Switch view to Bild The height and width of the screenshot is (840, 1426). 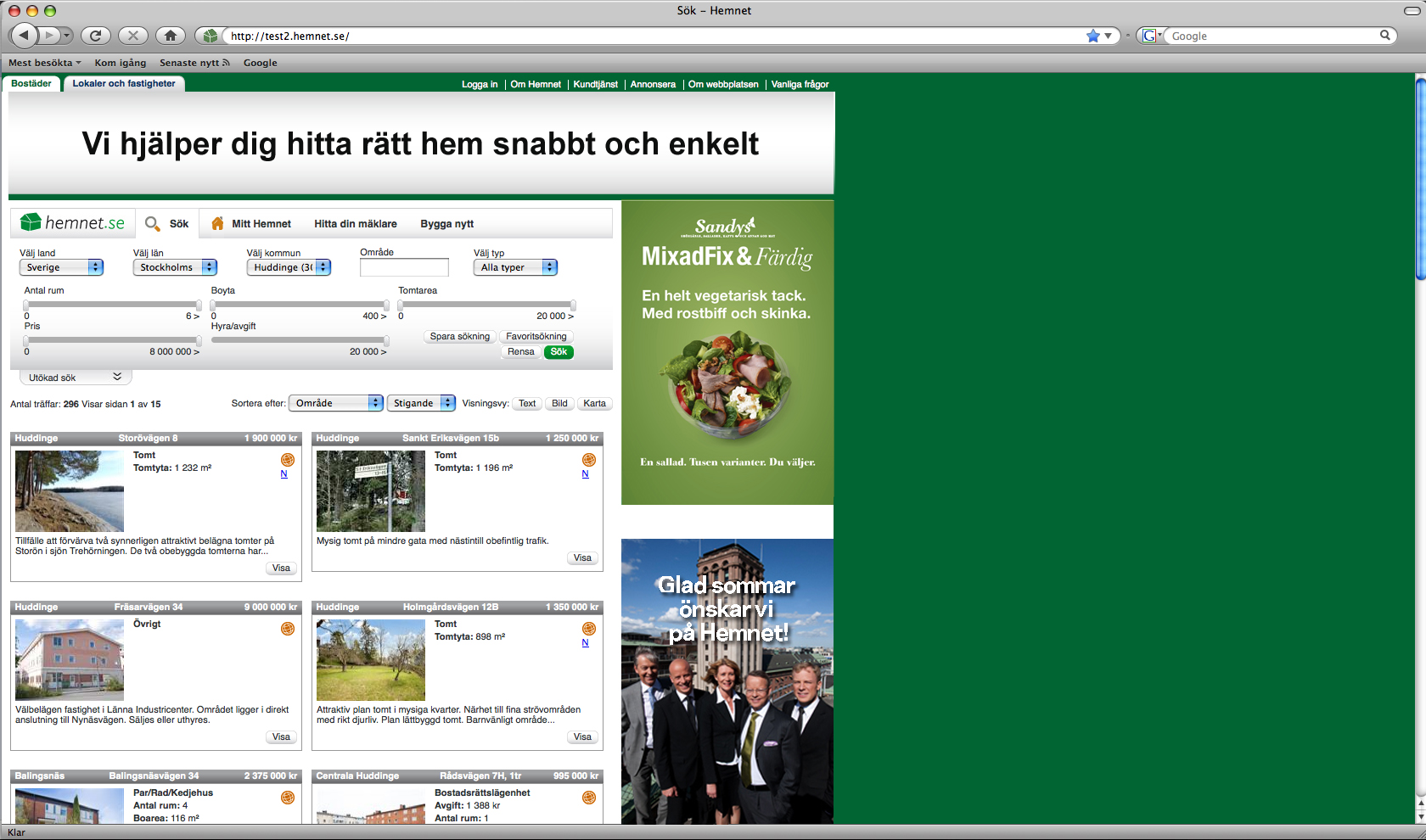559,403
